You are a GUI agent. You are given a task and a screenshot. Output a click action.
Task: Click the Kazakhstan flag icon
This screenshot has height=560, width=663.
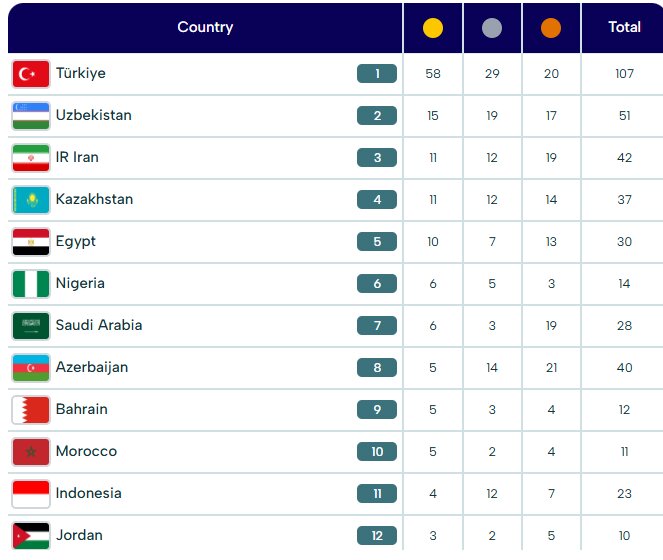(x=30, y=200)
